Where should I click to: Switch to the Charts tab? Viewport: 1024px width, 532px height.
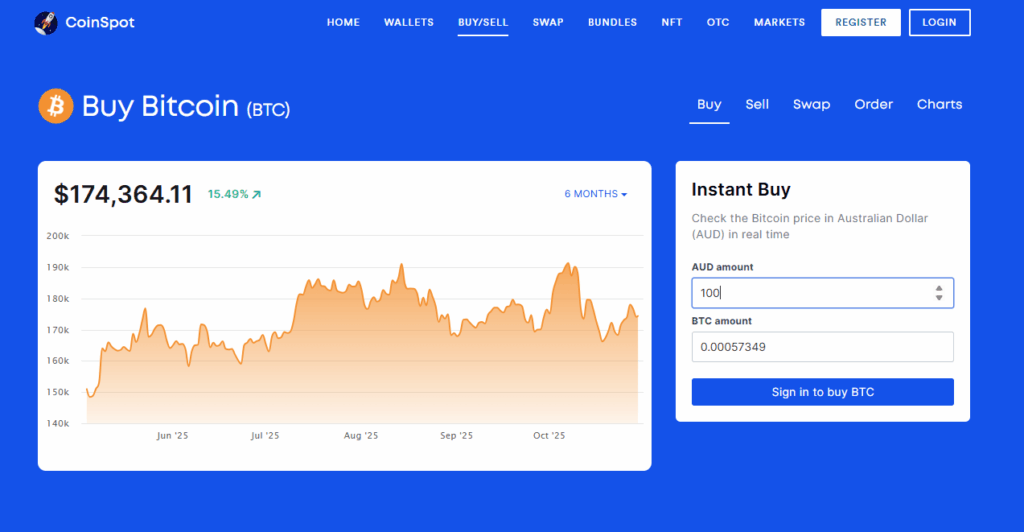pyautogui.click(x=939, y=104)
